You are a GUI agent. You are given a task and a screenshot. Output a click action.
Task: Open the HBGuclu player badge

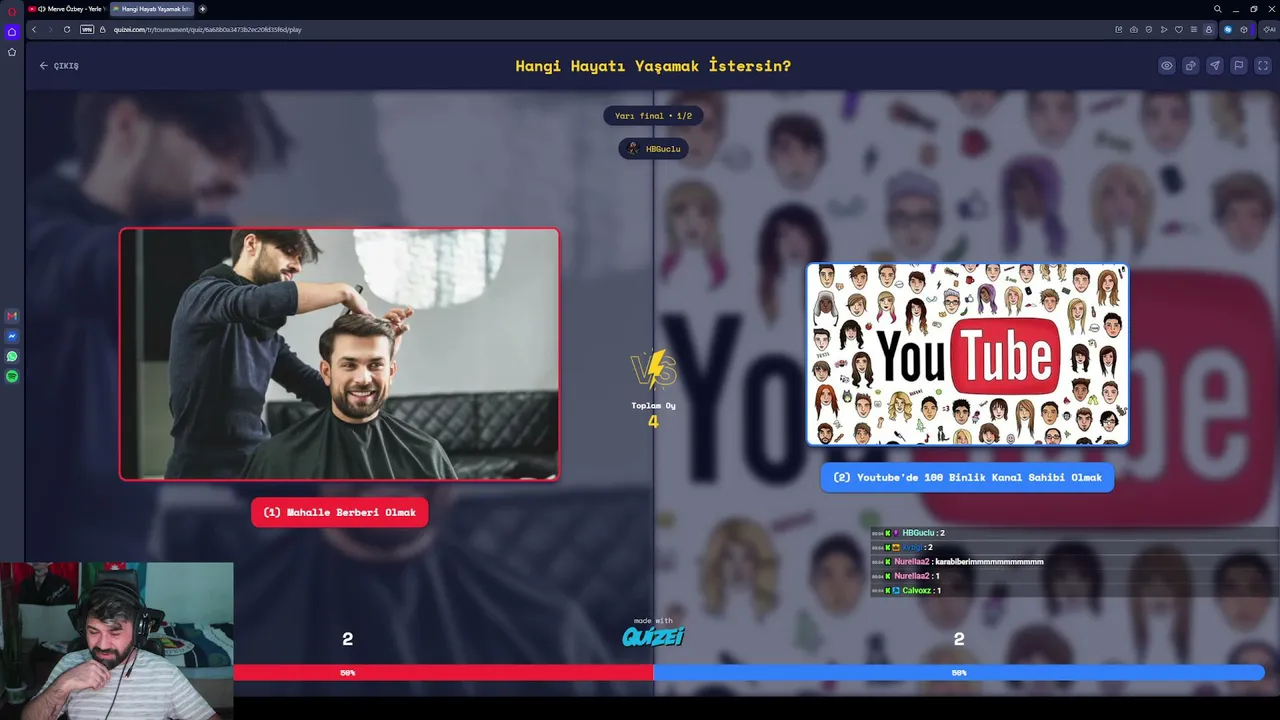[x=653, y=149]
